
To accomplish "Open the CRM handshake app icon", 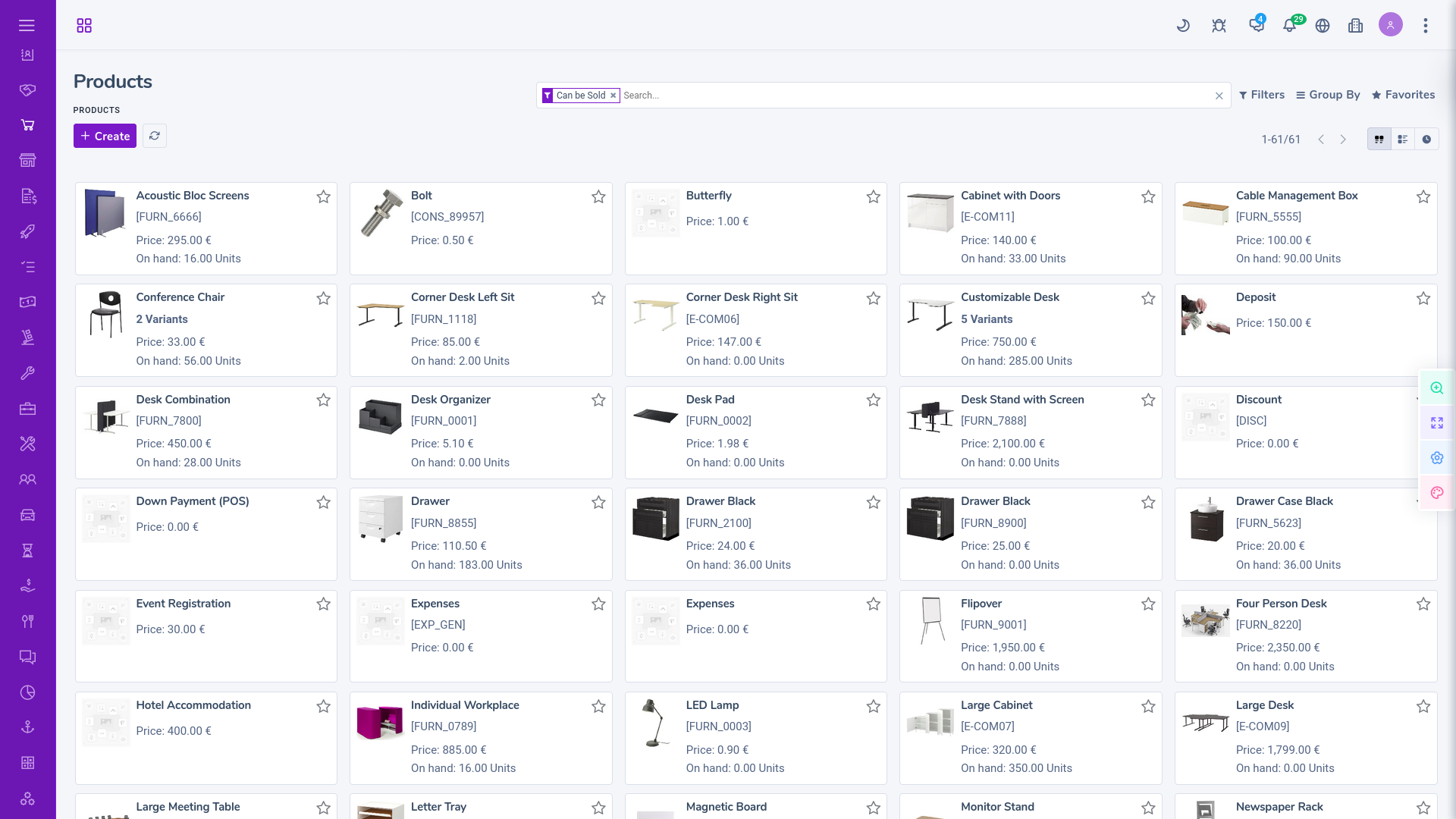I will coord(27,90).
